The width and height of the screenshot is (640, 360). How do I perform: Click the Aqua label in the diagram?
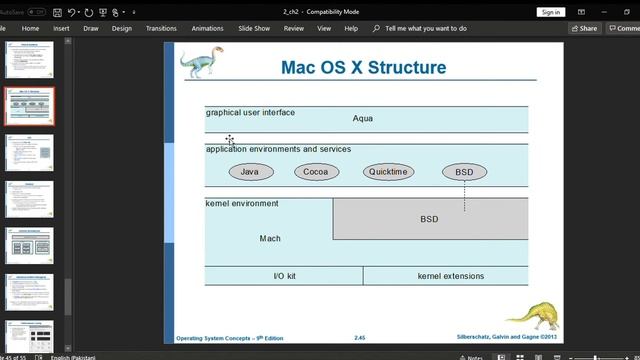tap(362, 118)
